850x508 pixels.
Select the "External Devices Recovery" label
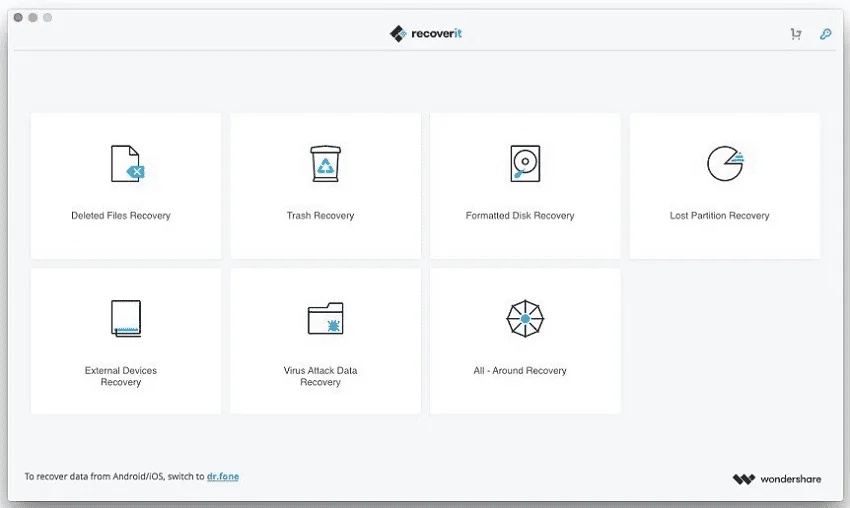point(121,376)
